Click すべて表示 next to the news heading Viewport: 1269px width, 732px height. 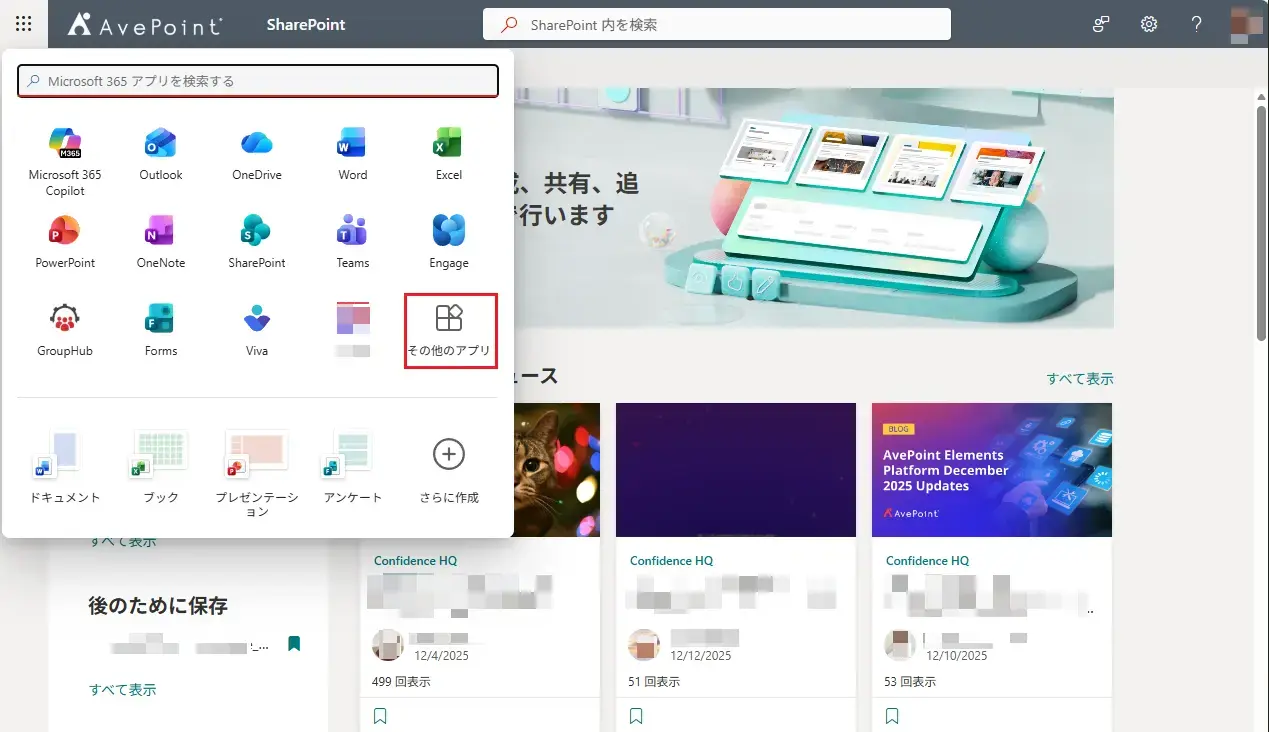point(1080,379)
